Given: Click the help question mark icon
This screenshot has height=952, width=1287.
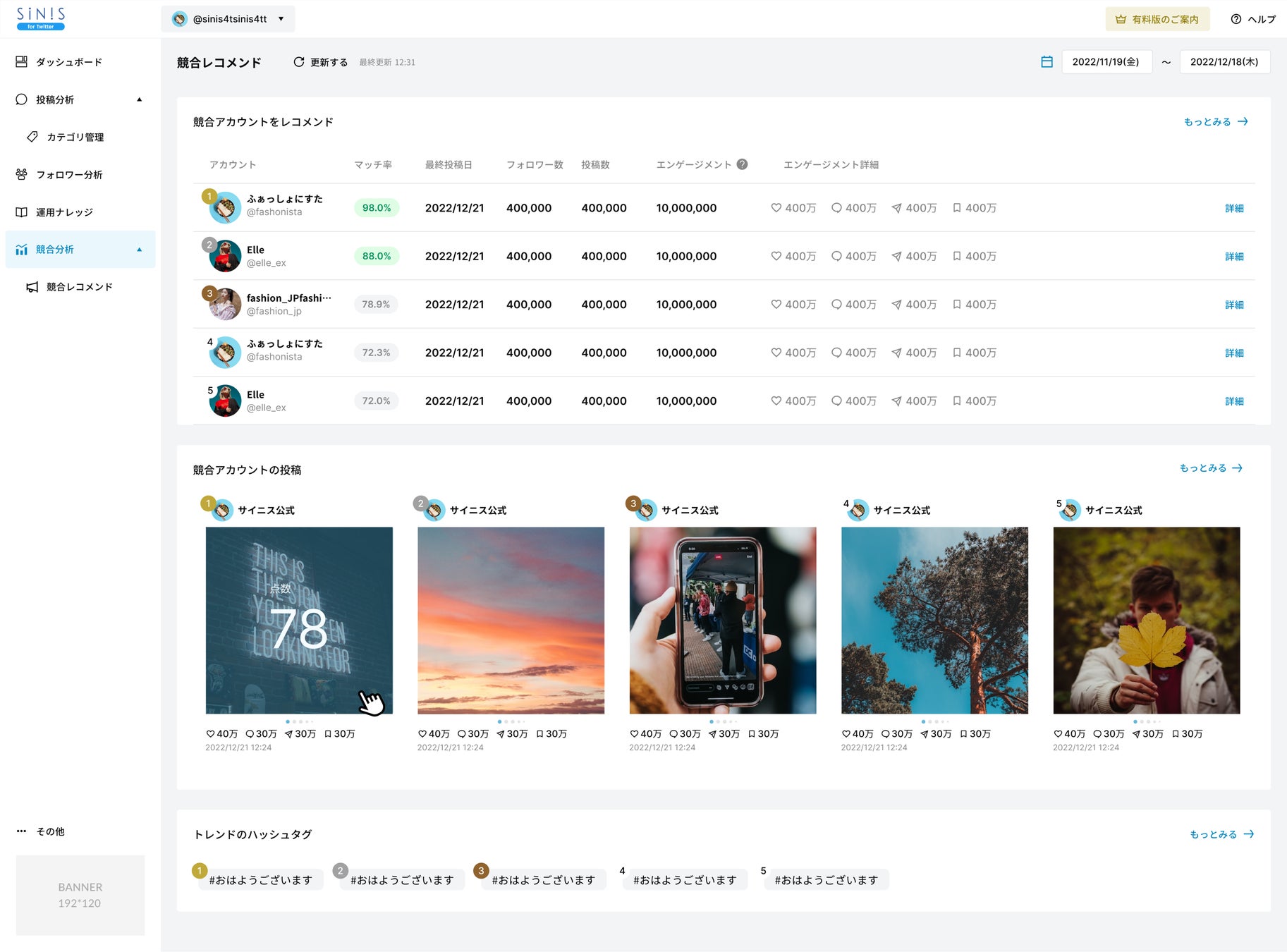Looking at the screenshot, I should tap(1236, 19).
